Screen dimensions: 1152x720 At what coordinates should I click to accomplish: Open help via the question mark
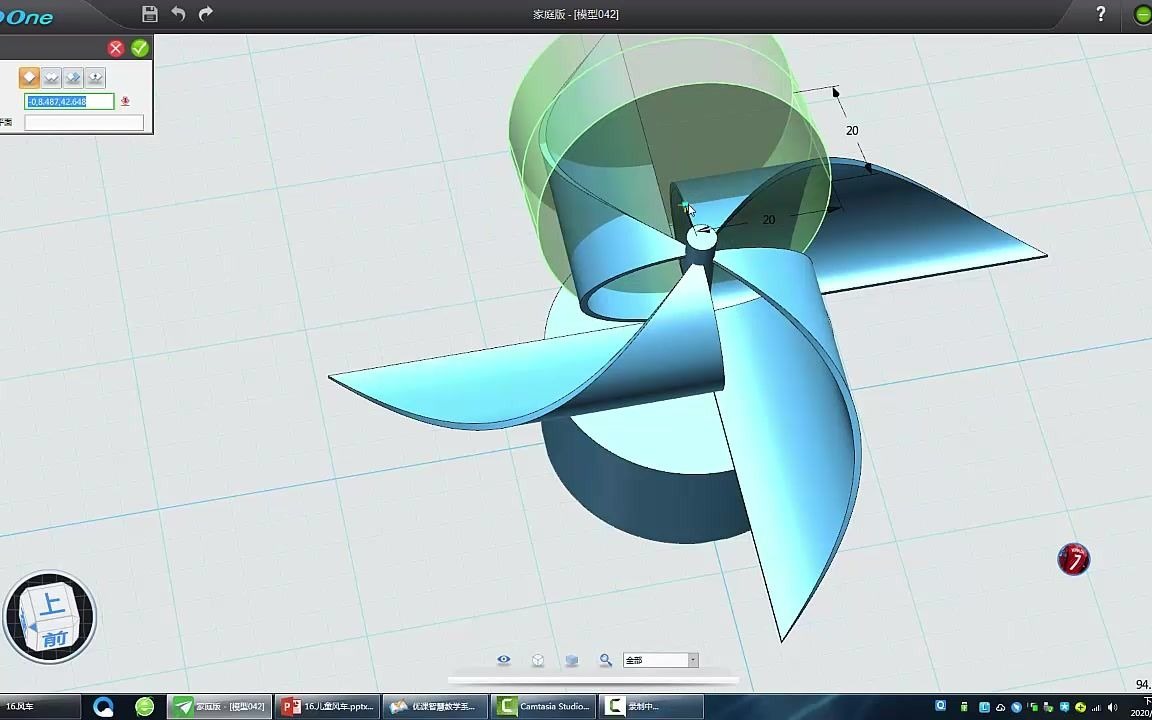click(x=1101, y=13)
